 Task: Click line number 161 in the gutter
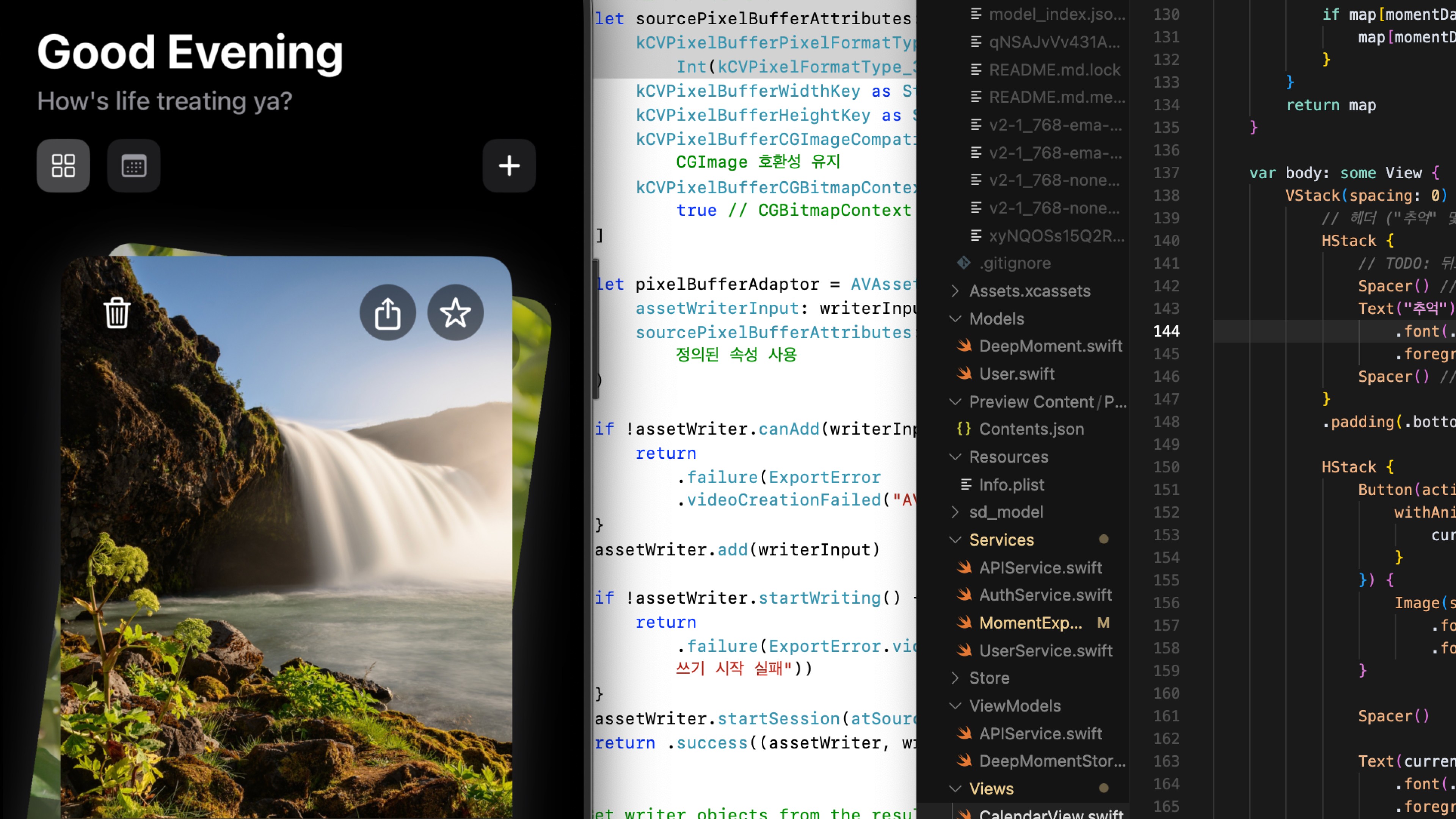tap(1166, 715)
